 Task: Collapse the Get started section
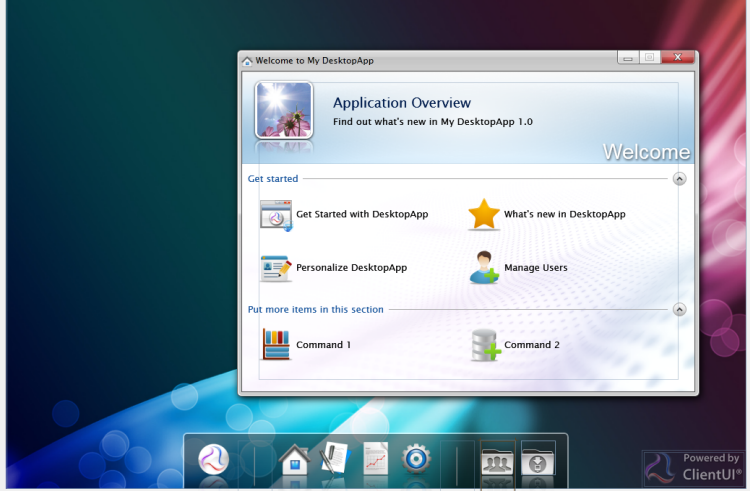tap(679, 179)
